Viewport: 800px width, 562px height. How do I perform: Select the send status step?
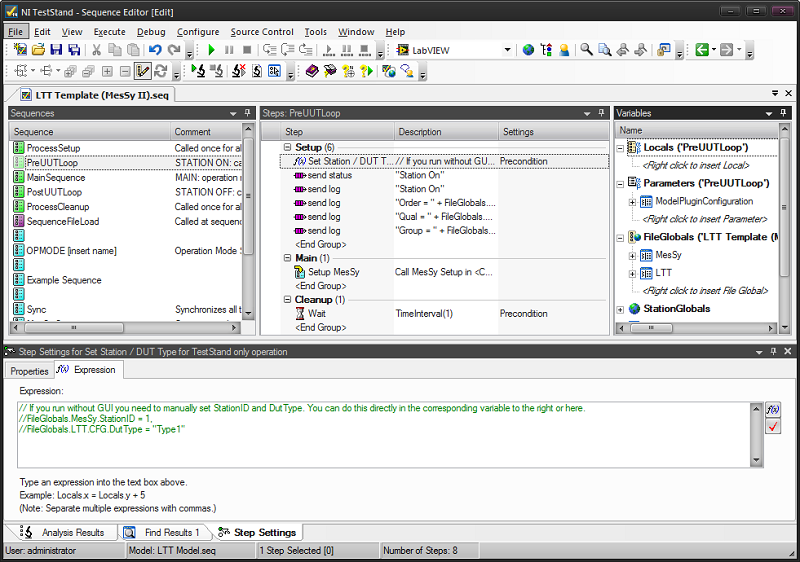(x=330, y=175)
